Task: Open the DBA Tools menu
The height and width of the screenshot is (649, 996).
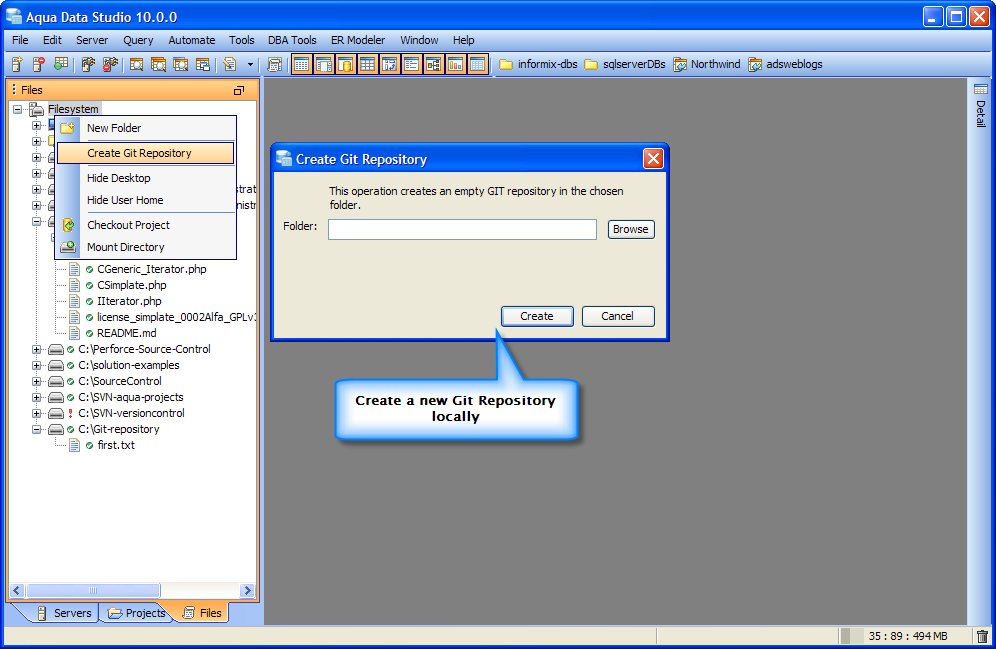Action: pyautogui.click(x=292, y=40)
